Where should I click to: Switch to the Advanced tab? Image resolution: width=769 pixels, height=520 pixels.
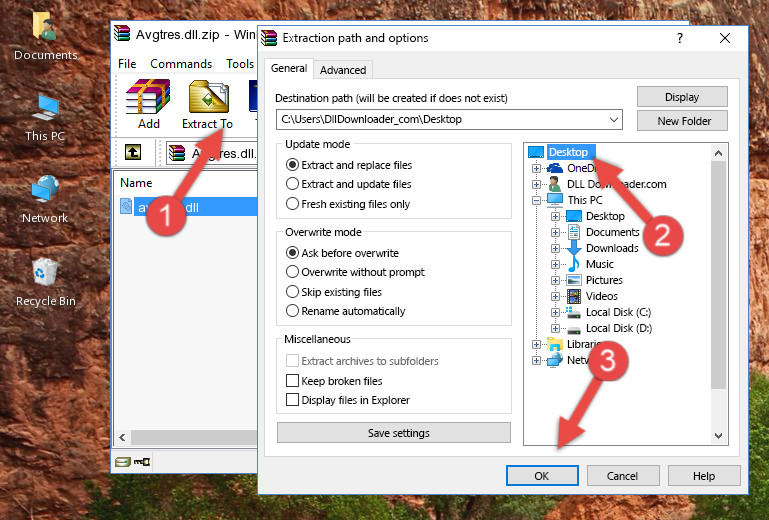click(x=343, y=70)
